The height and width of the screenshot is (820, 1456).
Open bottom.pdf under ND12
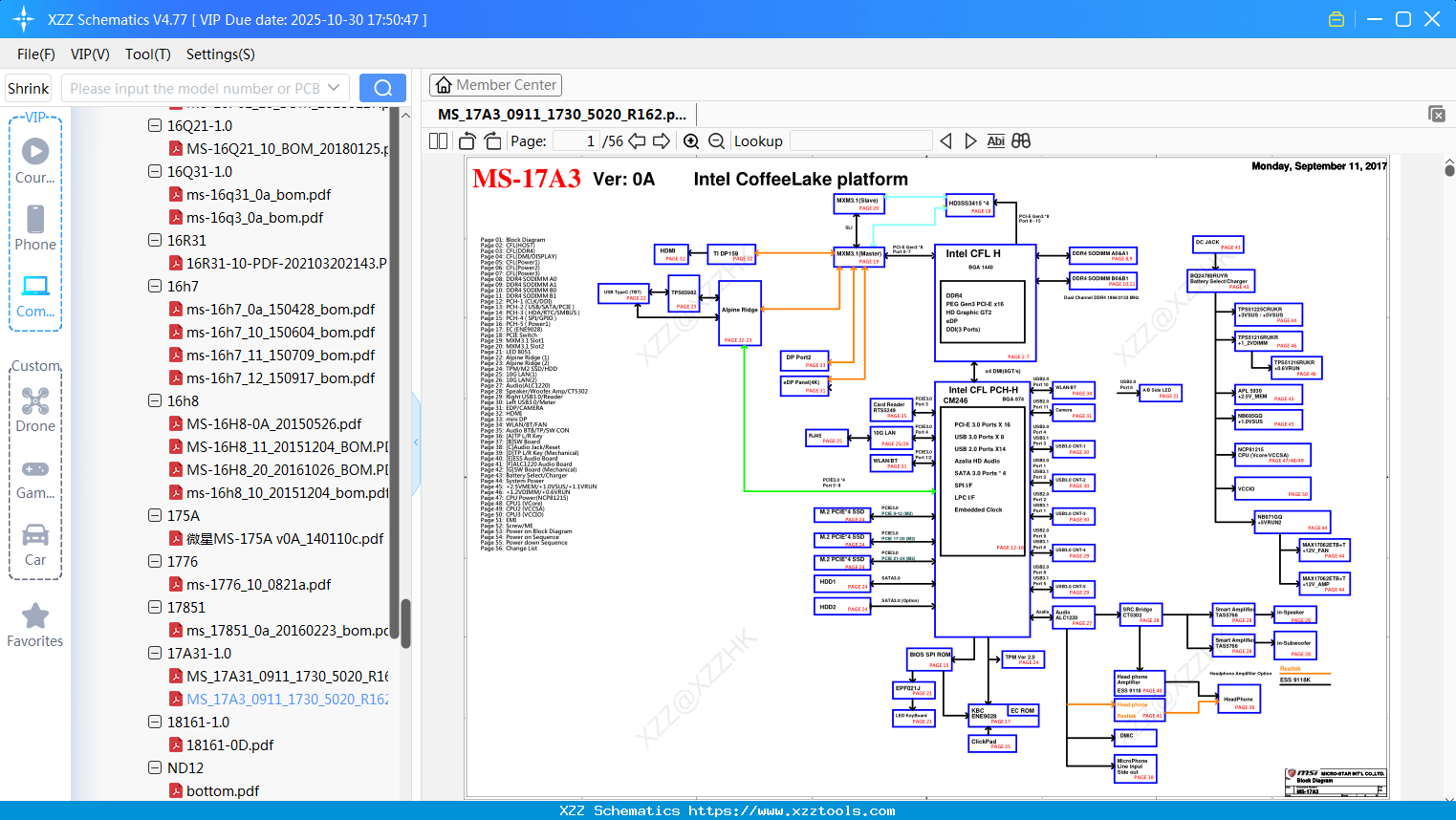[x=223, y=790]
